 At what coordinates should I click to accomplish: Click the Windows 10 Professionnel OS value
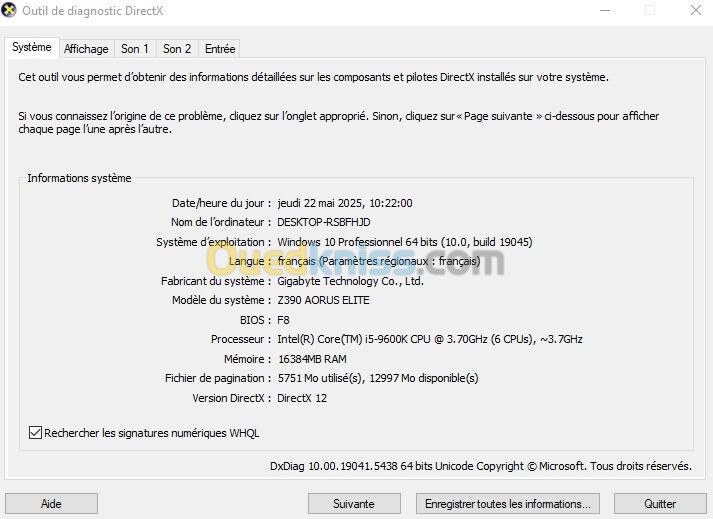404,242
